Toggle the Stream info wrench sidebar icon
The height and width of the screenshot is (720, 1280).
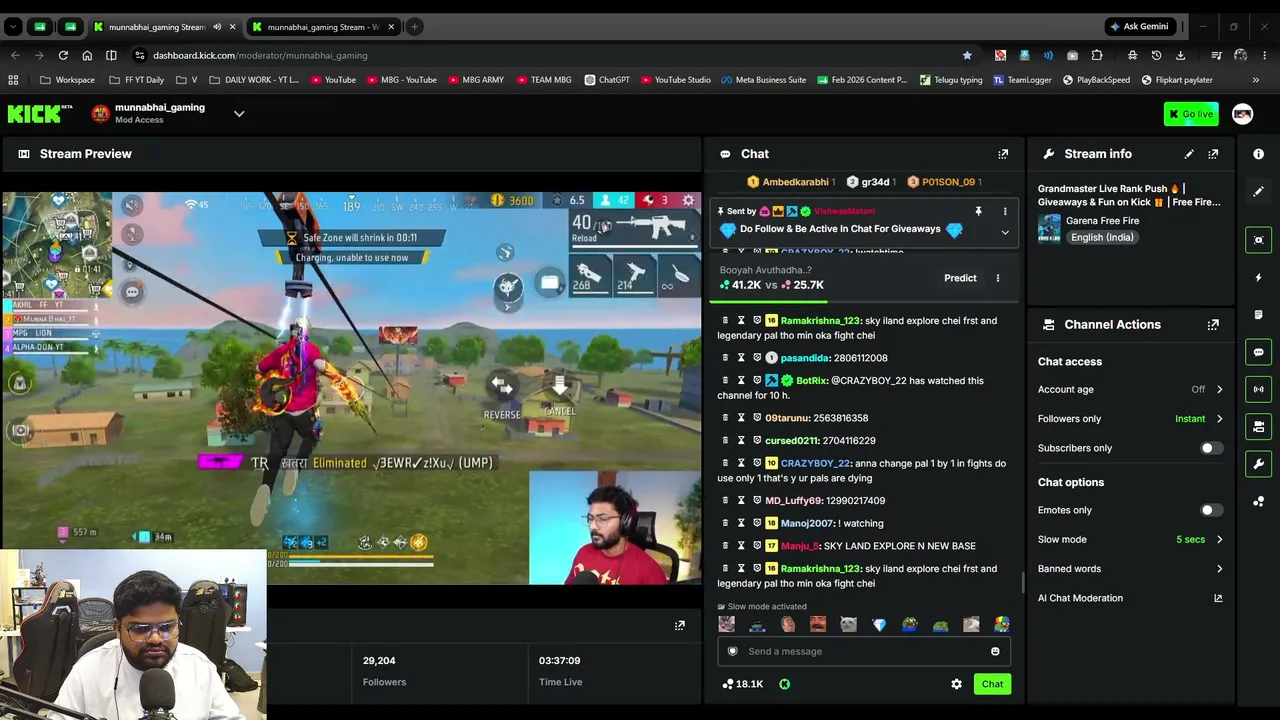pos(1258,464)
